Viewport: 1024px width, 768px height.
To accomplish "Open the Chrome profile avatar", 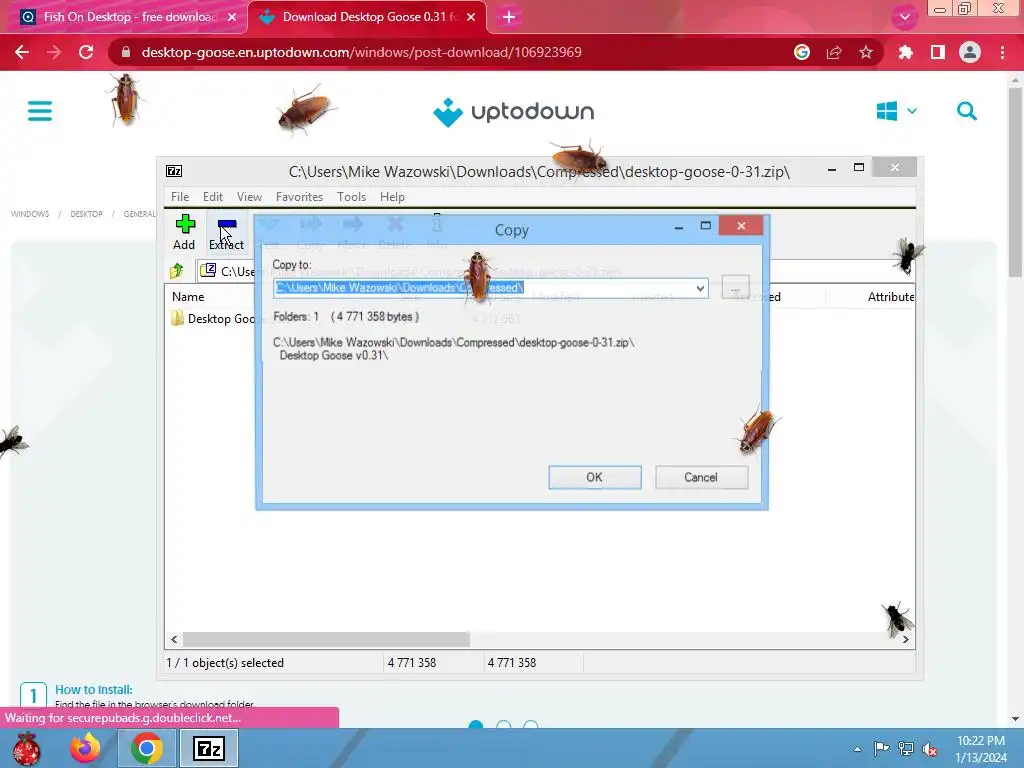I will pos(970,52).
